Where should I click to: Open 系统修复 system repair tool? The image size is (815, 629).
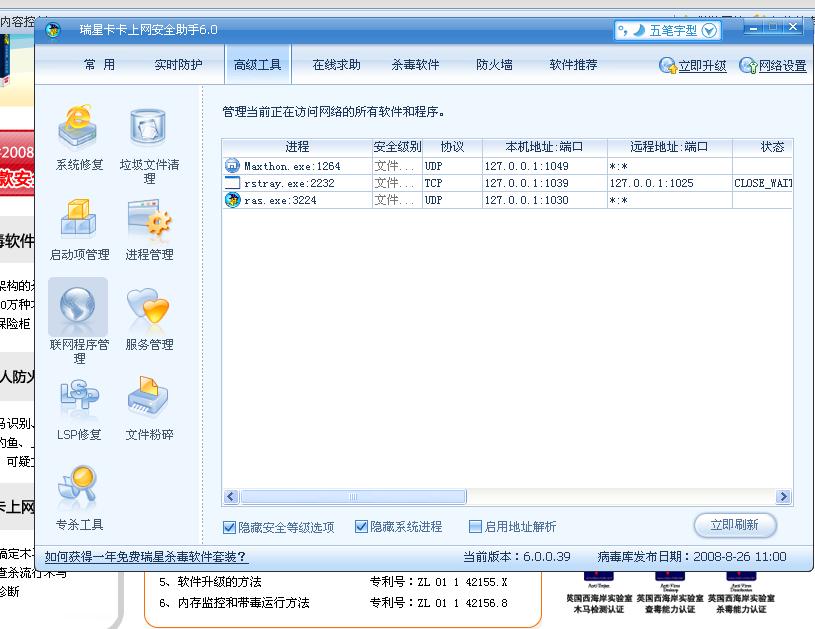click(x=78, y=138)
